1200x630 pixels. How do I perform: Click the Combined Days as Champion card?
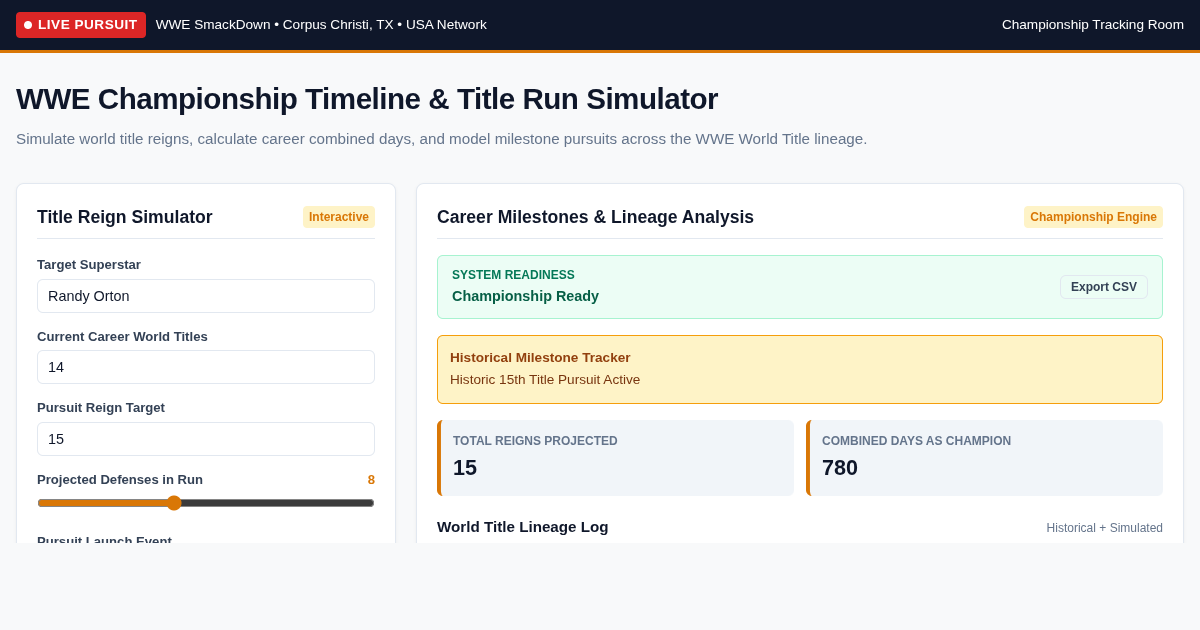click(x=984, y=458)
